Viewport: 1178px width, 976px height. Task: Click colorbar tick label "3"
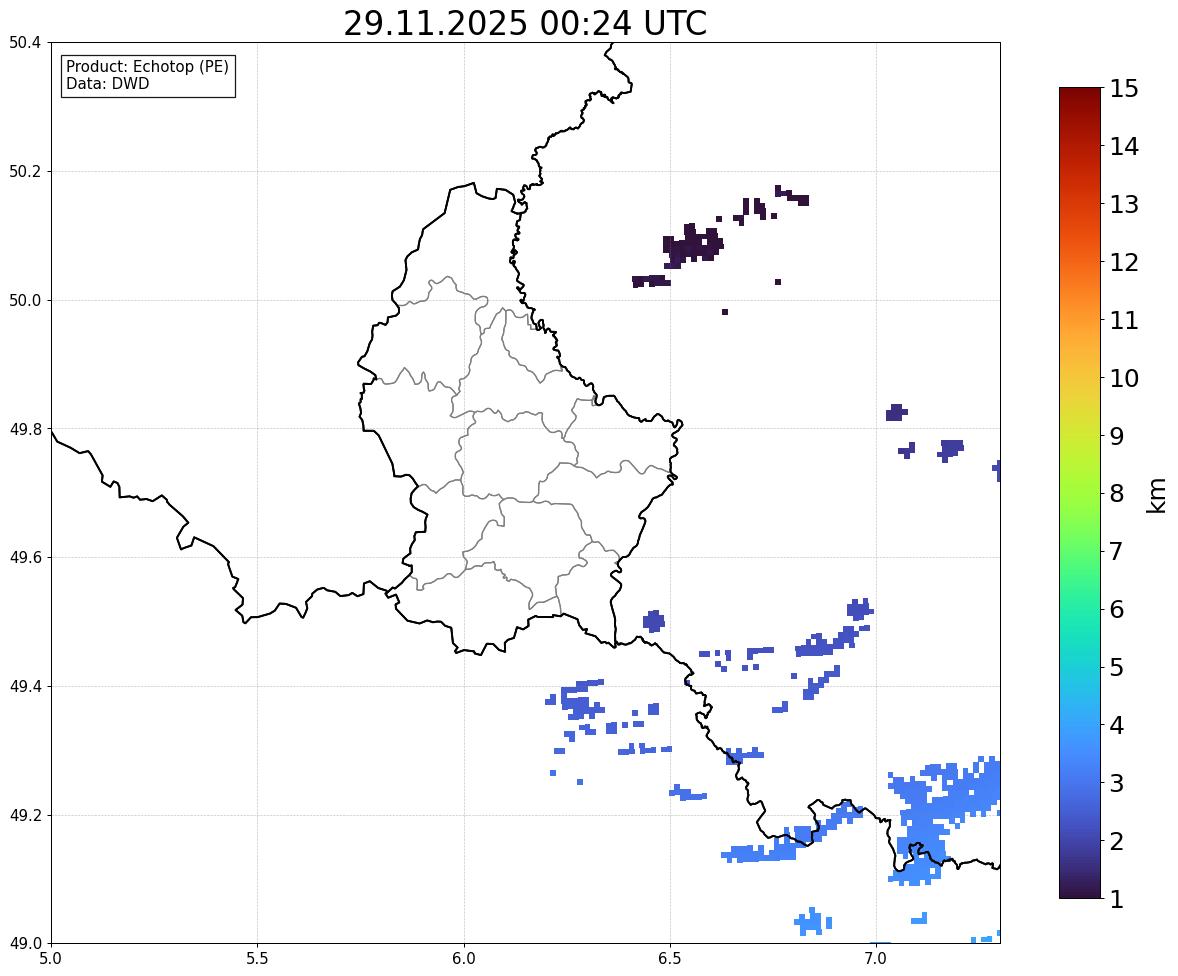pos(1117,783)
